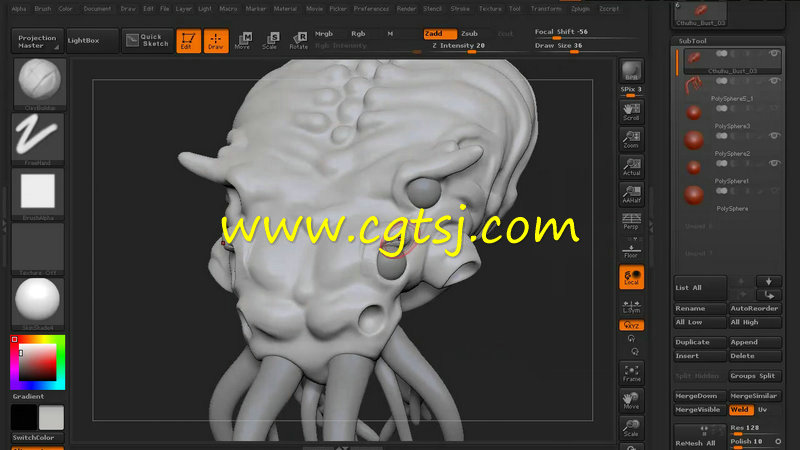Activate Edit mode button

(x=188, y=41)
